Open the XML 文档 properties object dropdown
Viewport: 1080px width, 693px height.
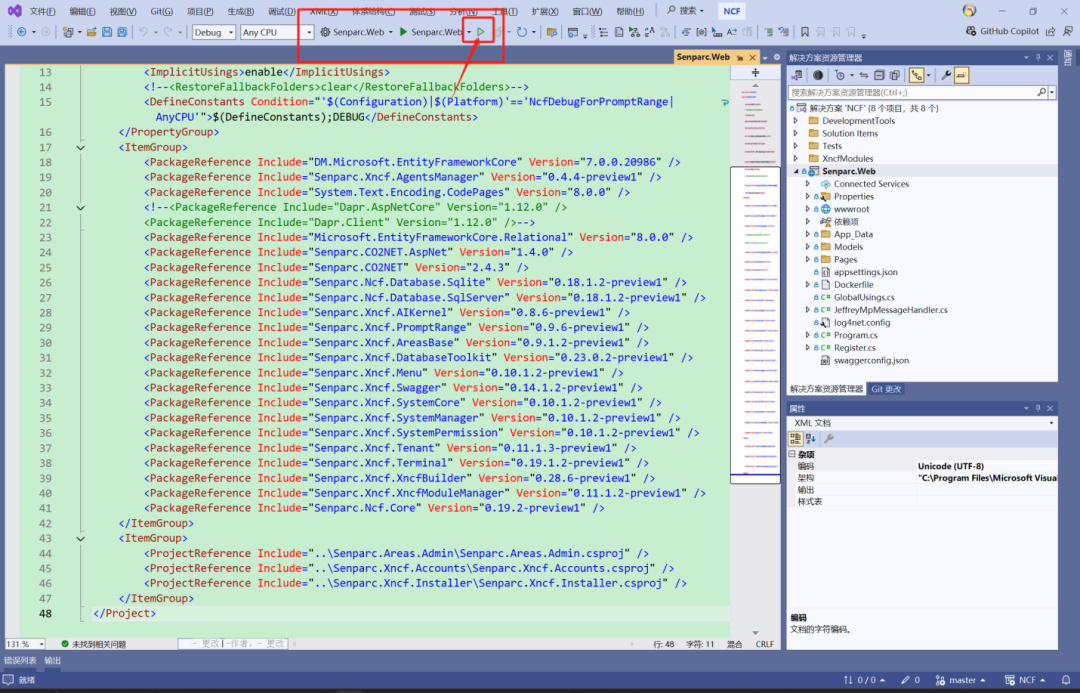[922, 423]
